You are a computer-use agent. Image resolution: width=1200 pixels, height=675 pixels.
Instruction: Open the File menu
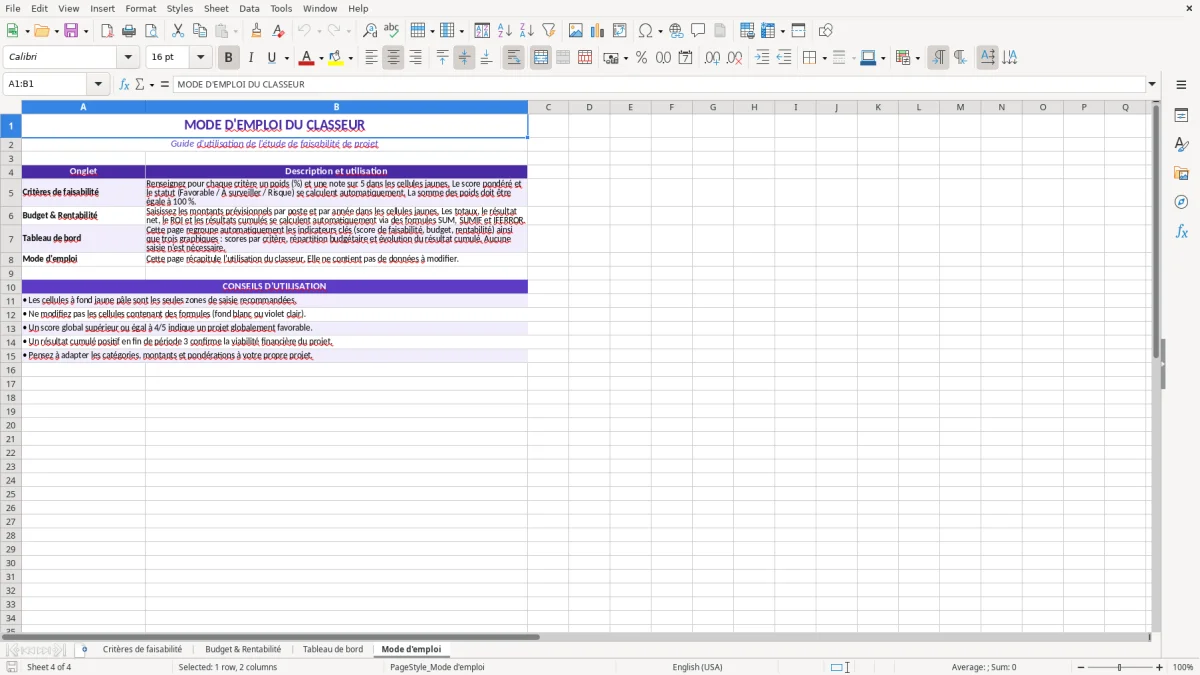coord(13,8)
